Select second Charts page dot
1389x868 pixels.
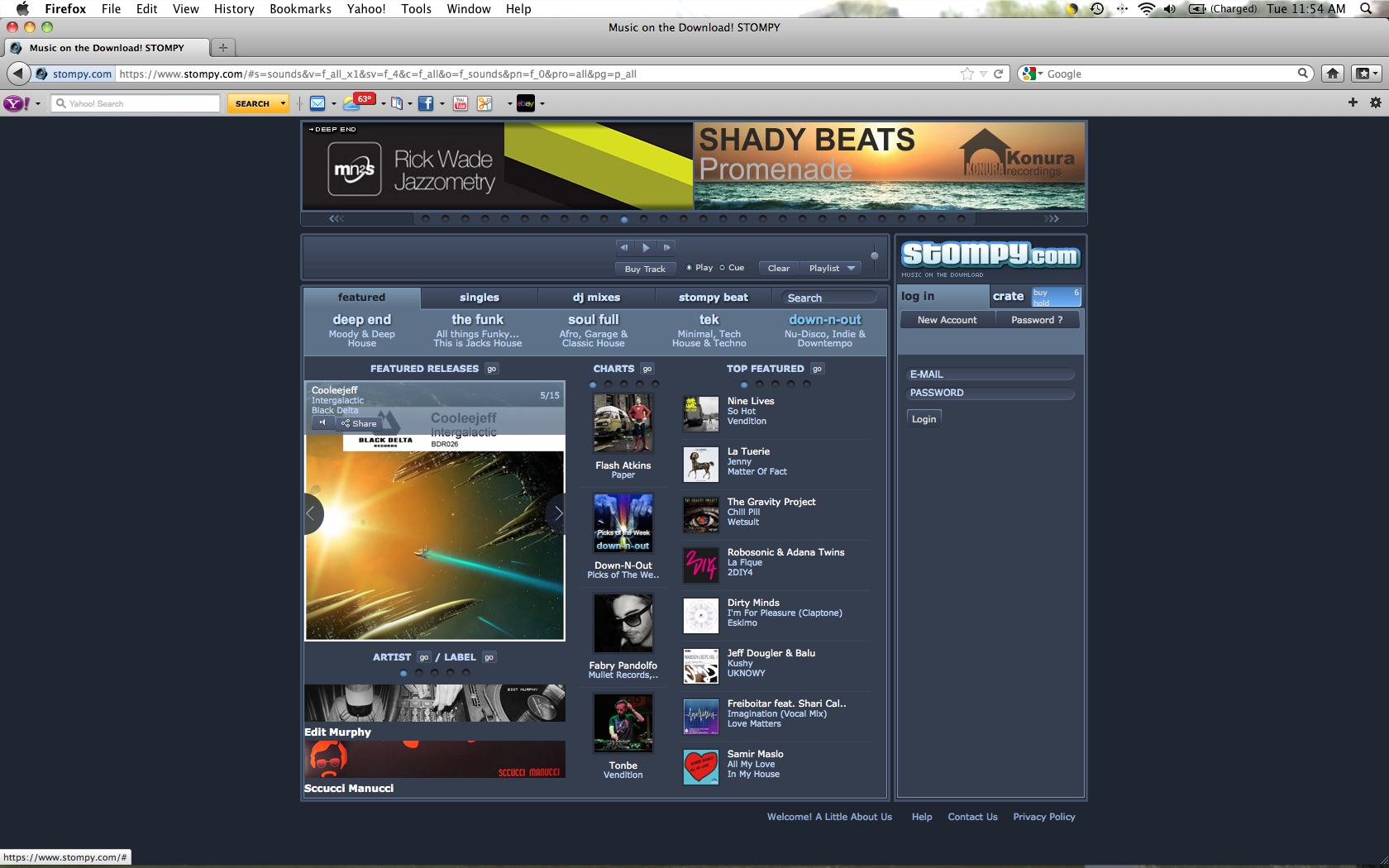coord(609,384)
